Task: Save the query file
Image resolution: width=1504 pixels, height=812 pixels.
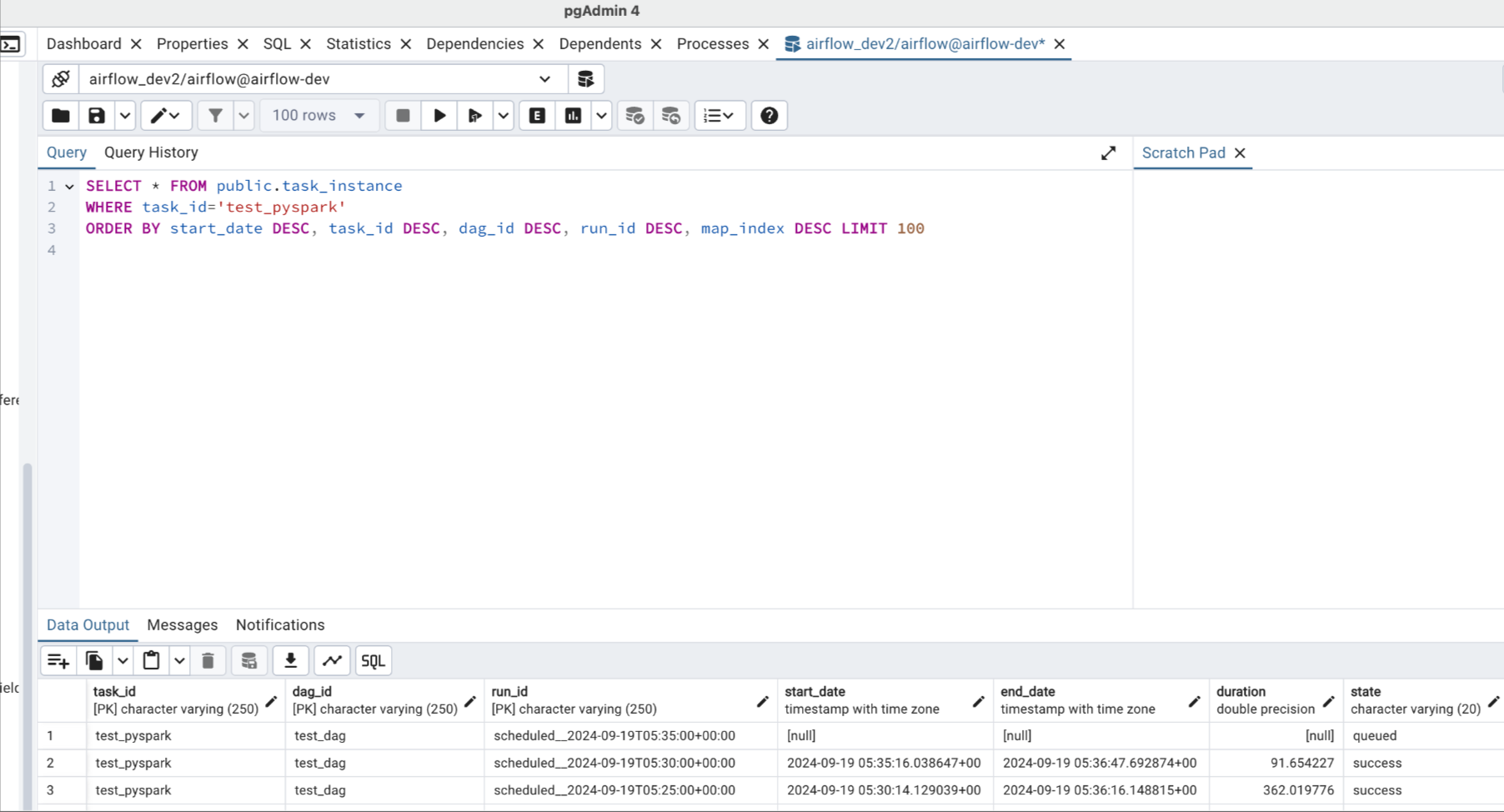Action: 97,116
